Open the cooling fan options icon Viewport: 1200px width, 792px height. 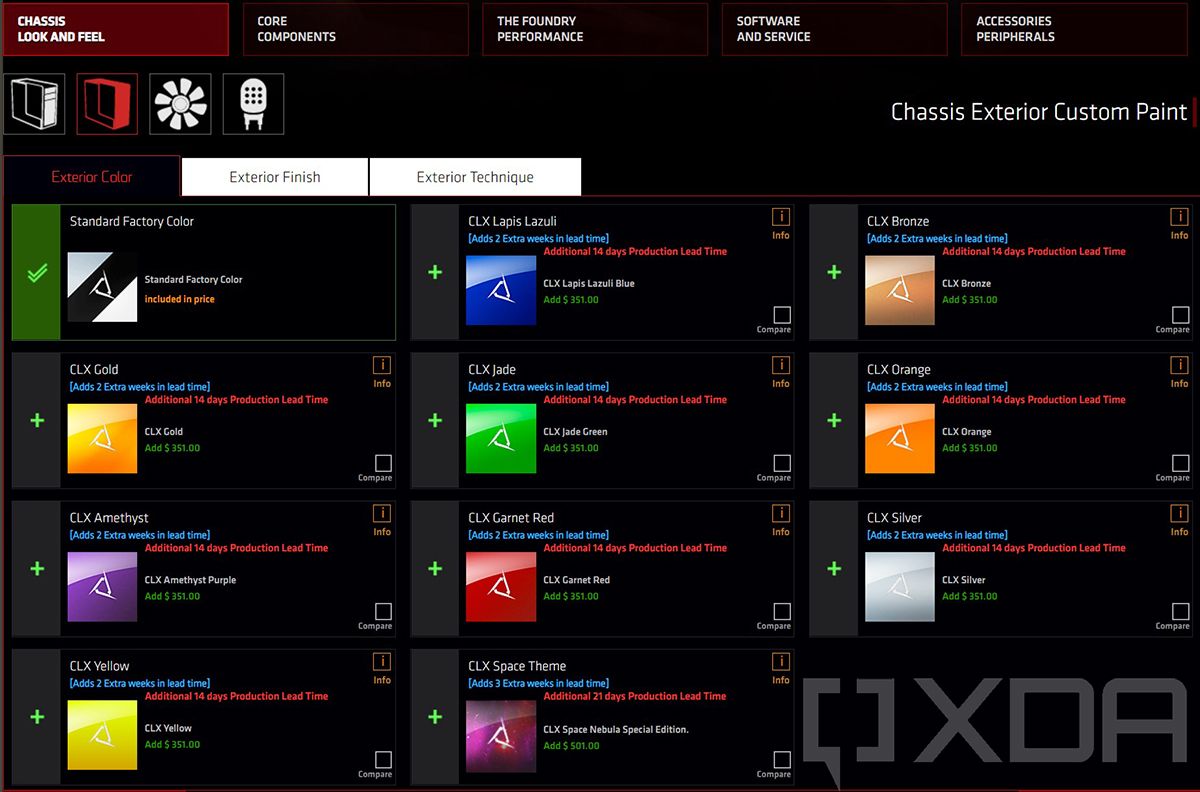(180, 104)
